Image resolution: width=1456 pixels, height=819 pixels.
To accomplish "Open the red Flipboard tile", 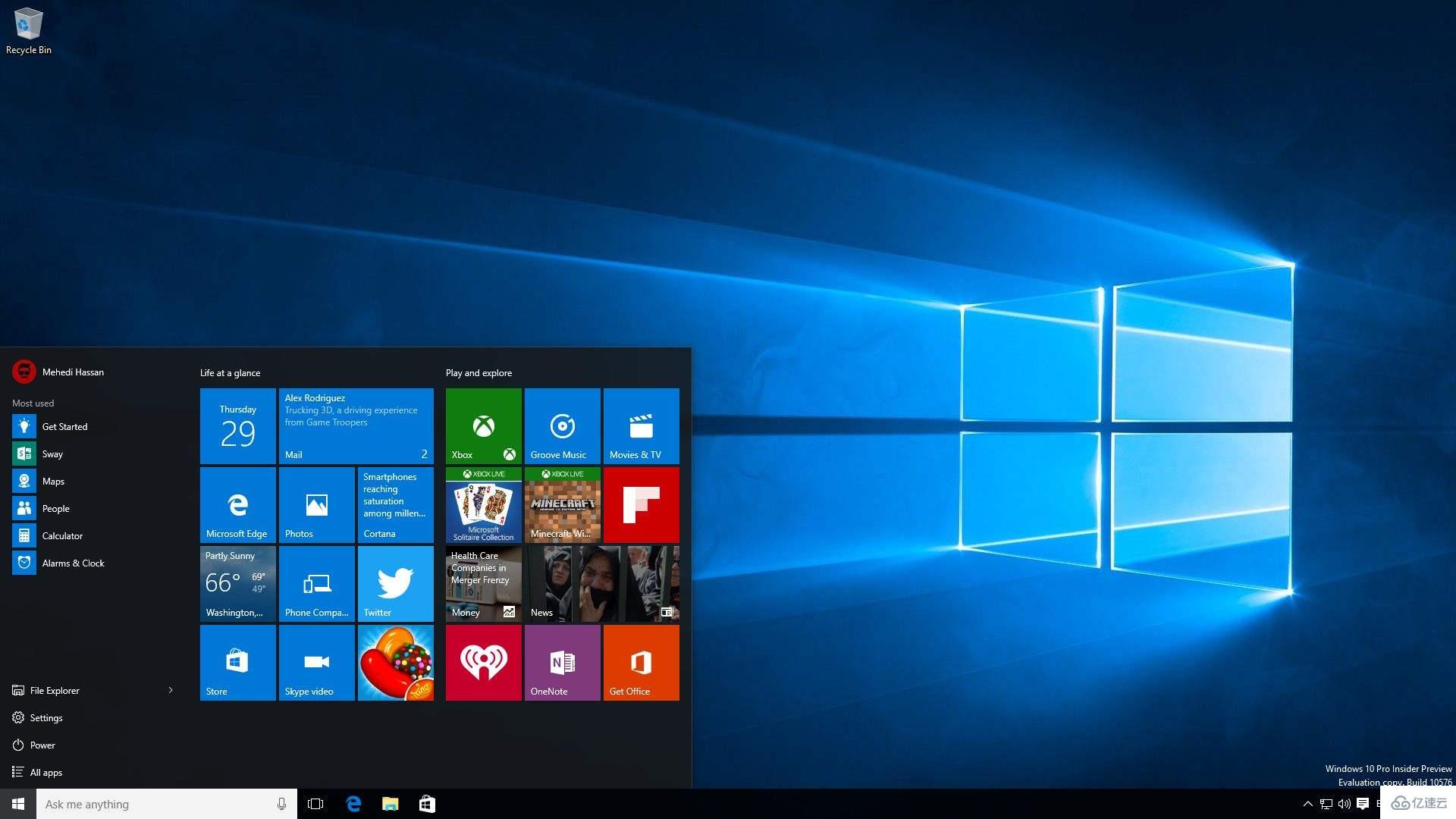I will click(642, 505).
